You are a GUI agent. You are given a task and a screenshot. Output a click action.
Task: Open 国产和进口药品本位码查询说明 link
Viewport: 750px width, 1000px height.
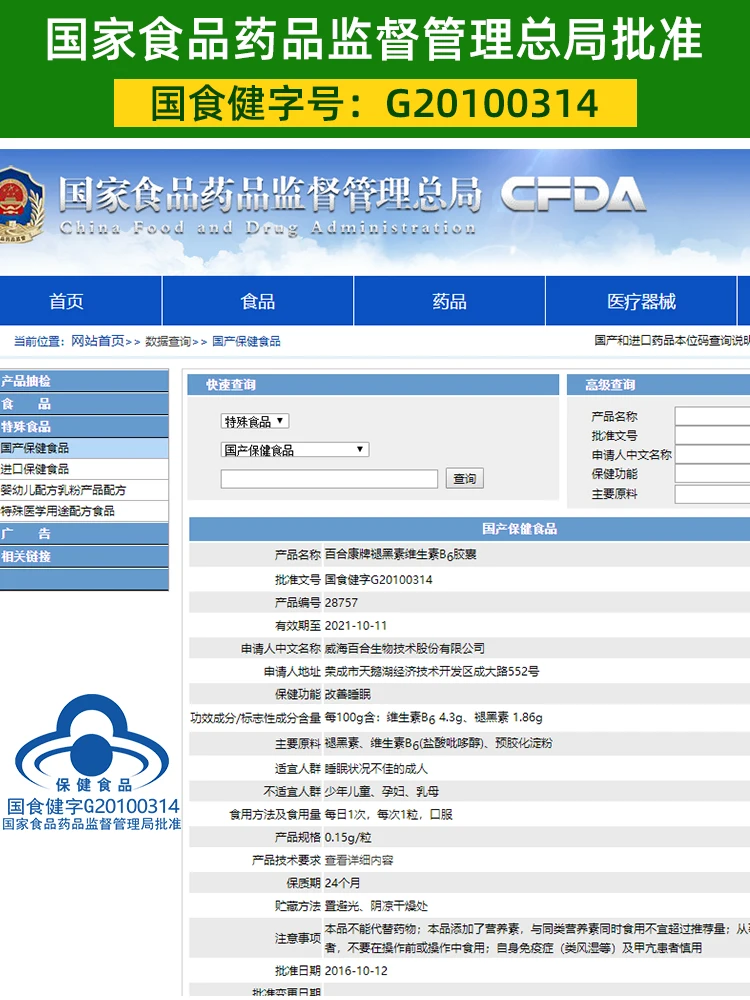point(672,341)
